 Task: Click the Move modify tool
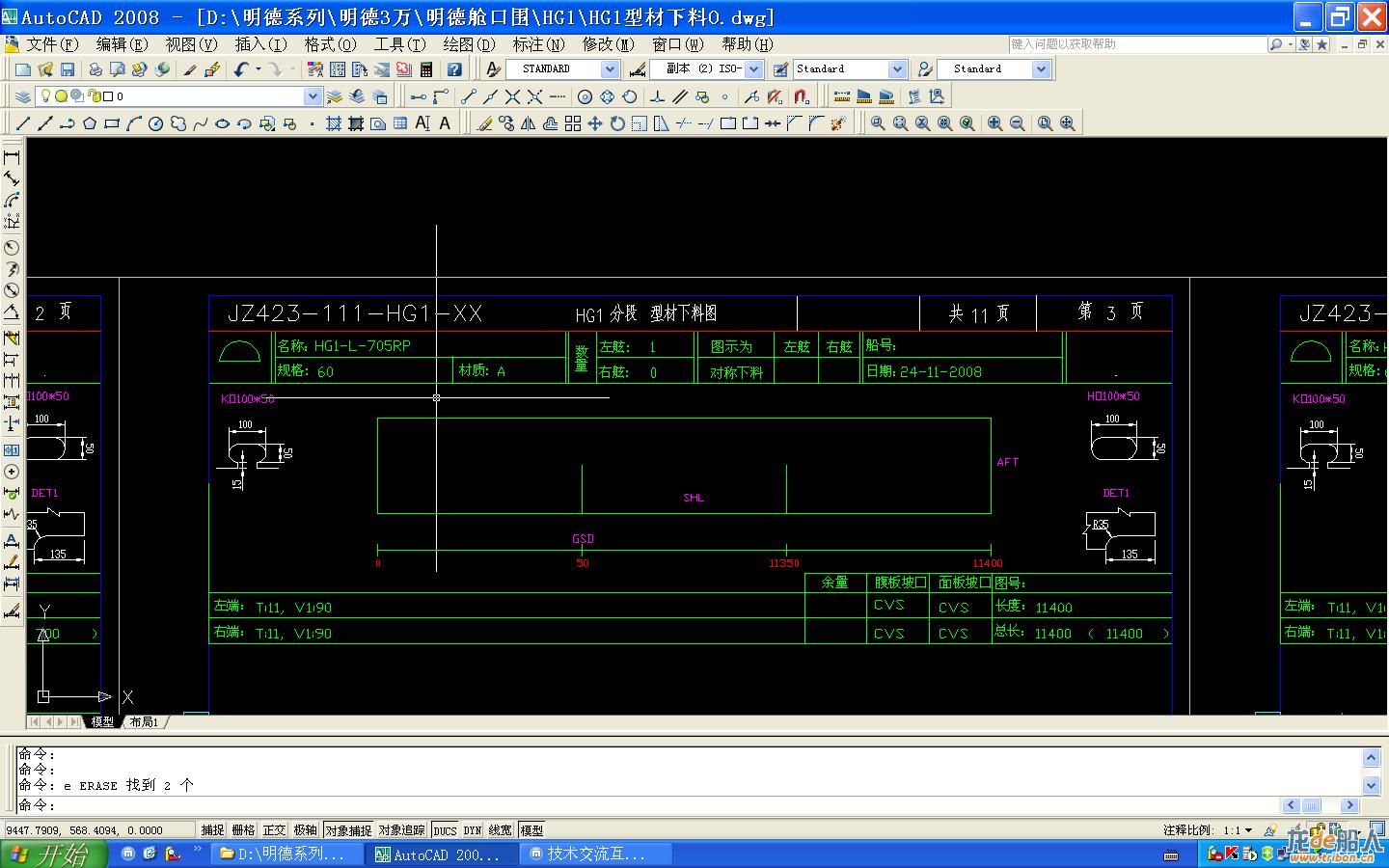click(595, 123)
